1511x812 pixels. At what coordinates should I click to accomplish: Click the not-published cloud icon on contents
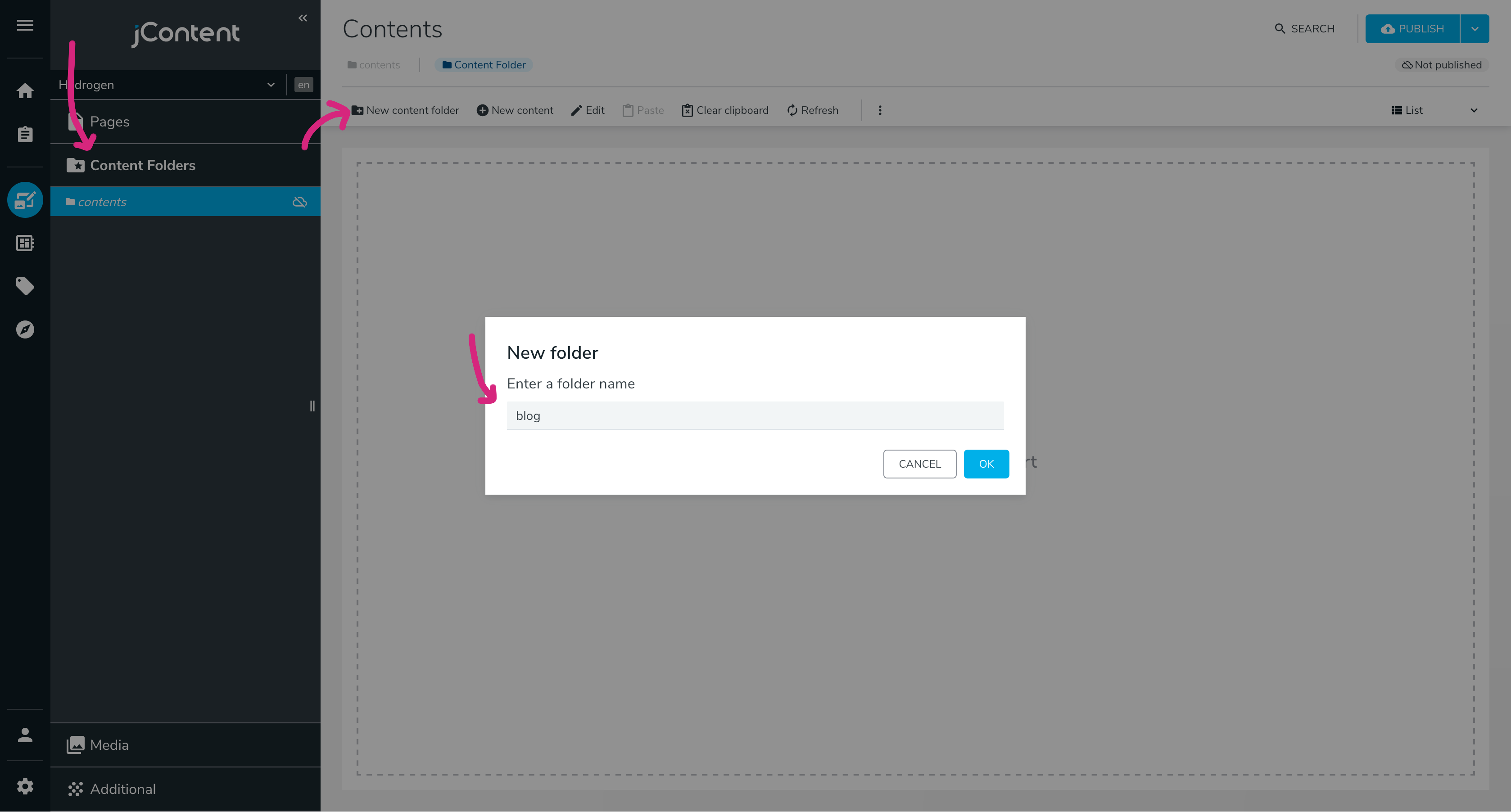300,202
